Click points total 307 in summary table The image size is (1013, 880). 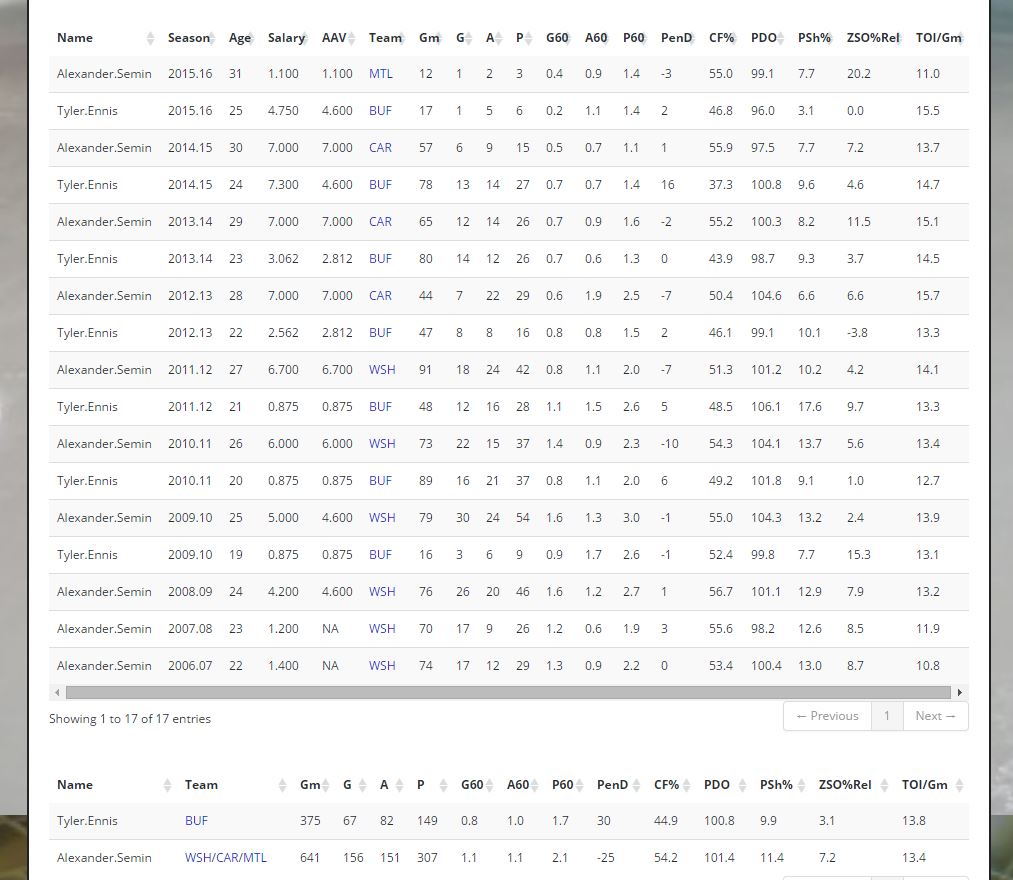[427, 857]
